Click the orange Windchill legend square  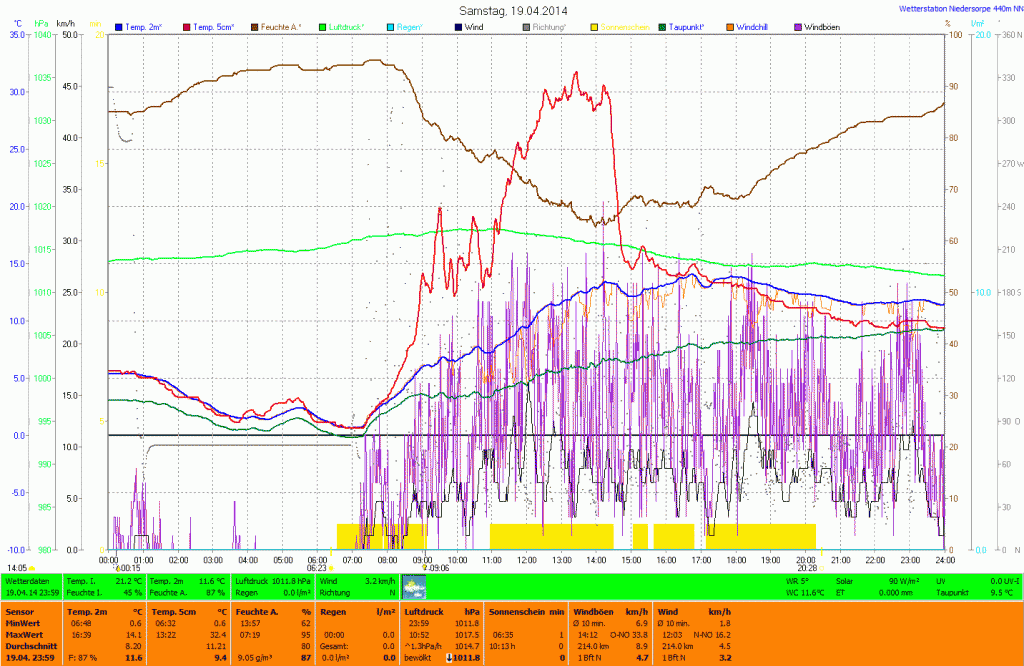coord(730,26)
